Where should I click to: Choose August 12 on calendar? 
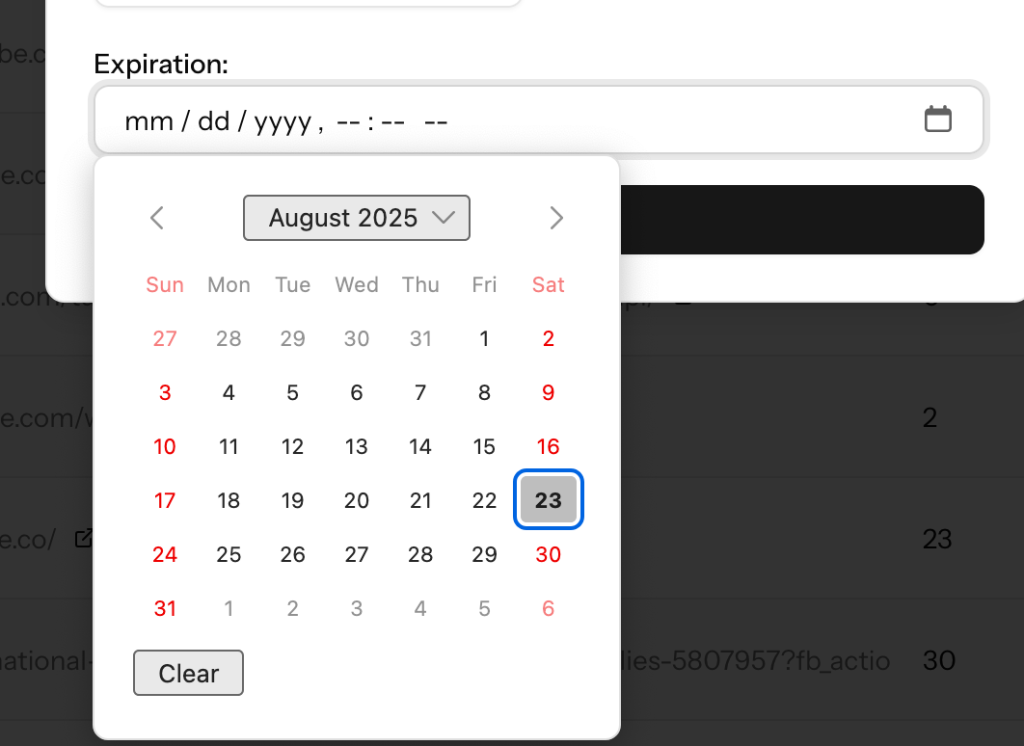(x=292, y=446)
